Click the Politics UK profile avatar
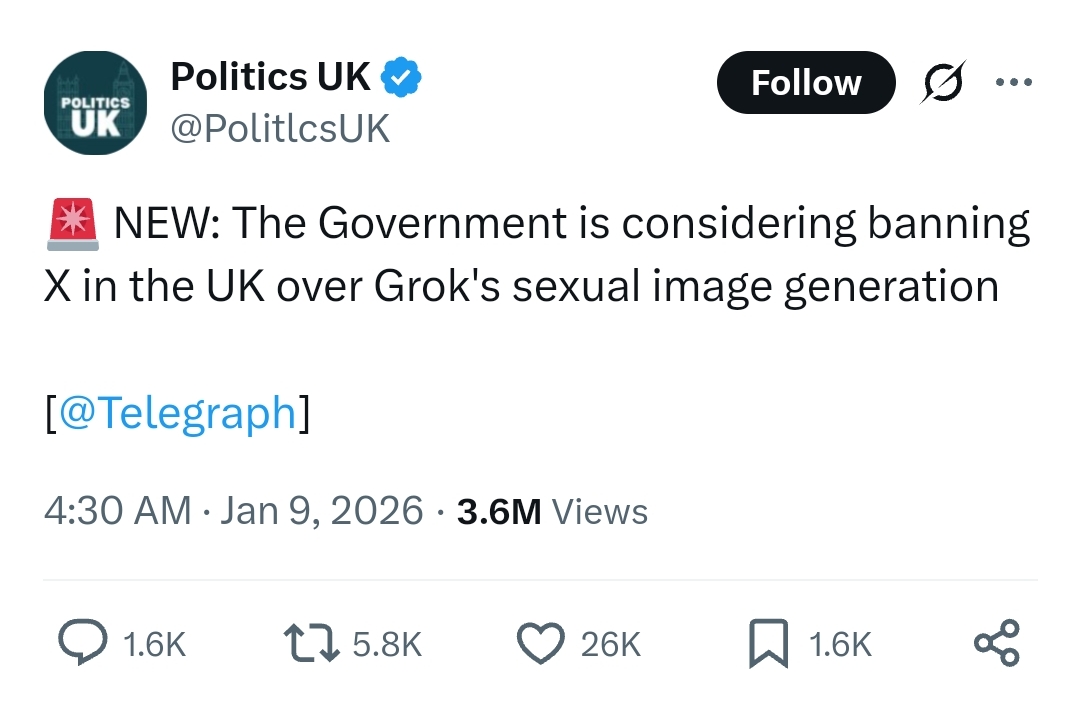This screenshot has height=704, width=1080. click(95, 103)
